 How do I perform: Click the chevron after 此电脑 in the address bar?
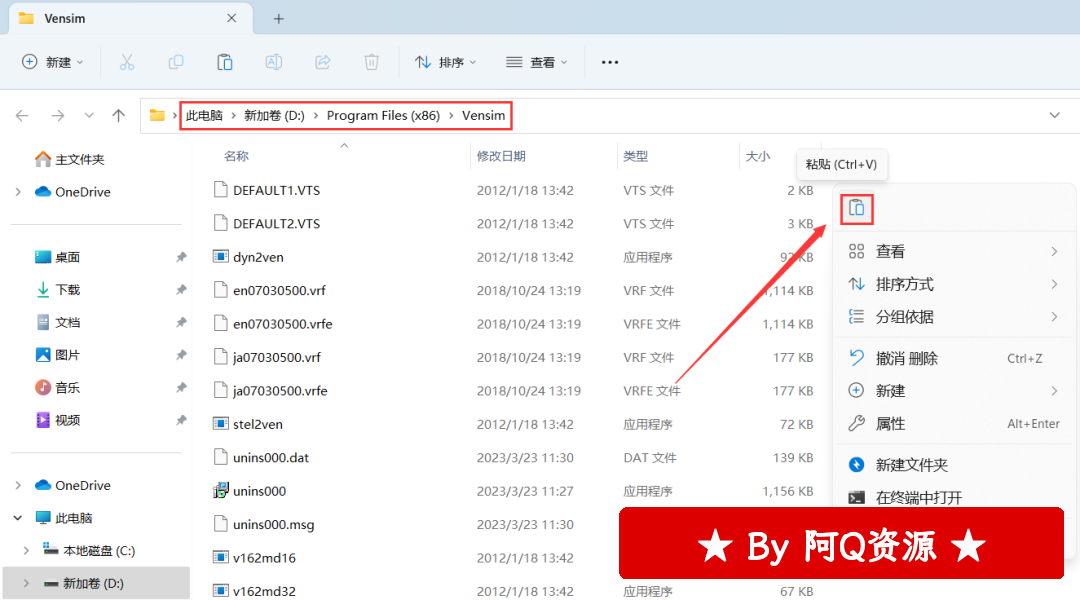[x=233, y=115]
